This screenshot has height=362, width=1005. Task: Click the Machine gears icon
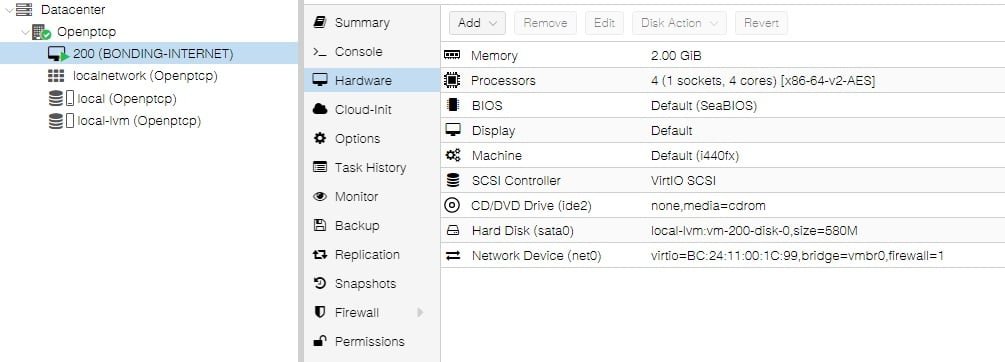click(453, 156)
